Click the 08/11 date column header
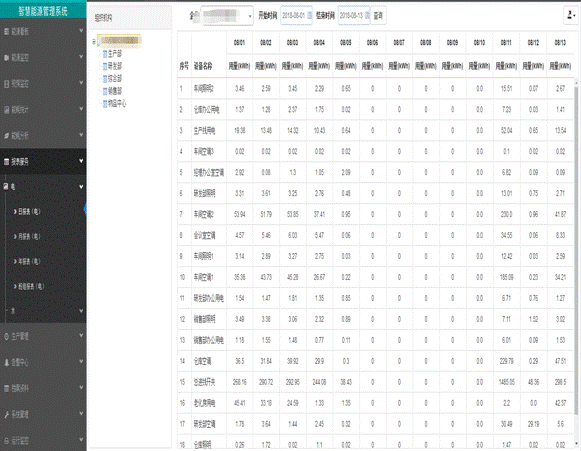Viewport: 581px width, 451px height. (506, 43)
